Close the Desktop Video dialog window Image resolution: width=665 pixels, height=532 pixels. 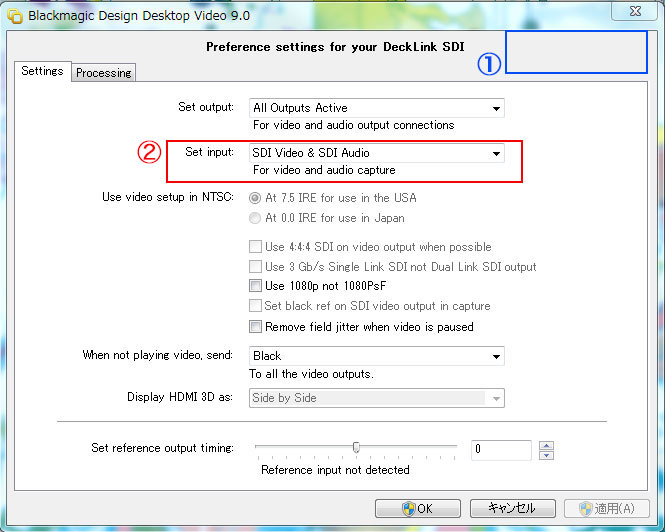[x=635, y=11]
